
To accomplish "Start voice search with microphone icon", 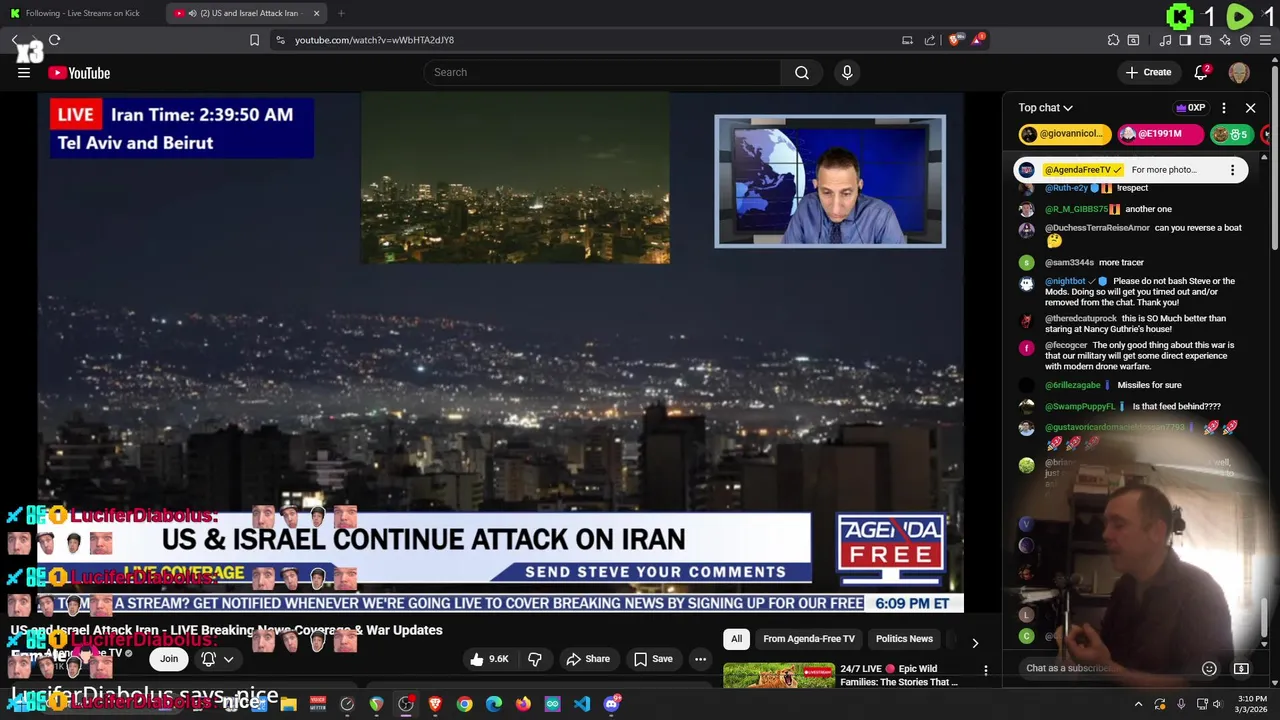I will [847, 72].
